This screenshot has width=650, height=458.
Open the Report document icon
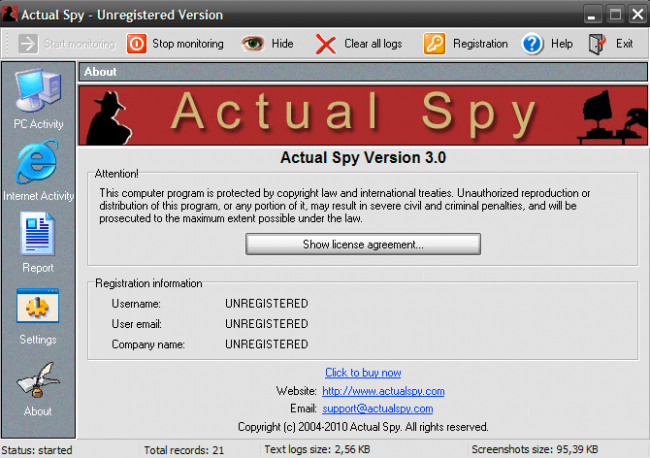(37, 233)
